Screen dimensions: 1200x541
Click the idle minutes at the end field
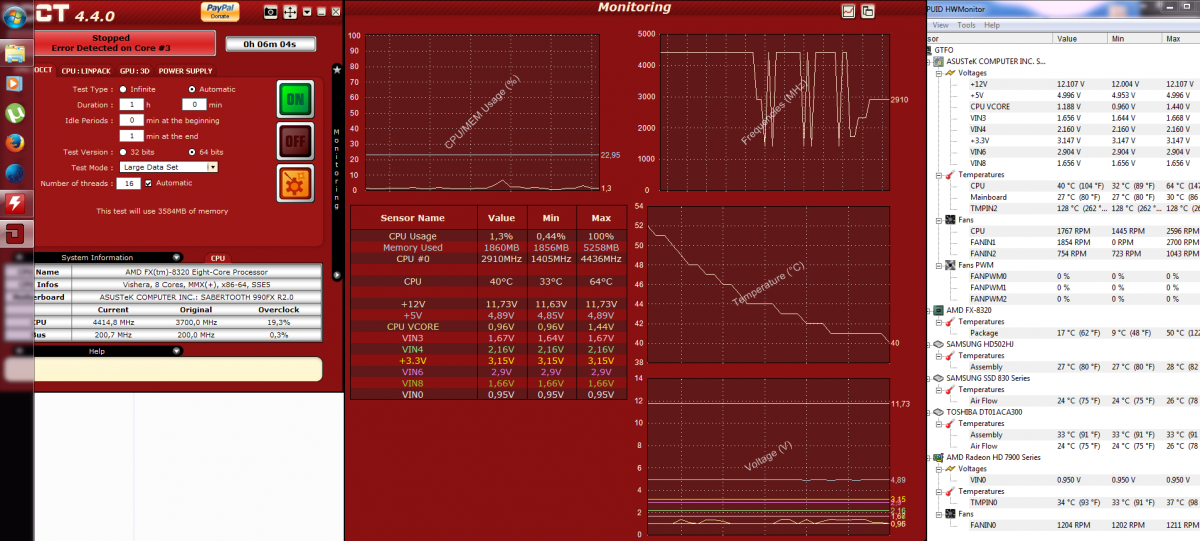coord(130,135)
